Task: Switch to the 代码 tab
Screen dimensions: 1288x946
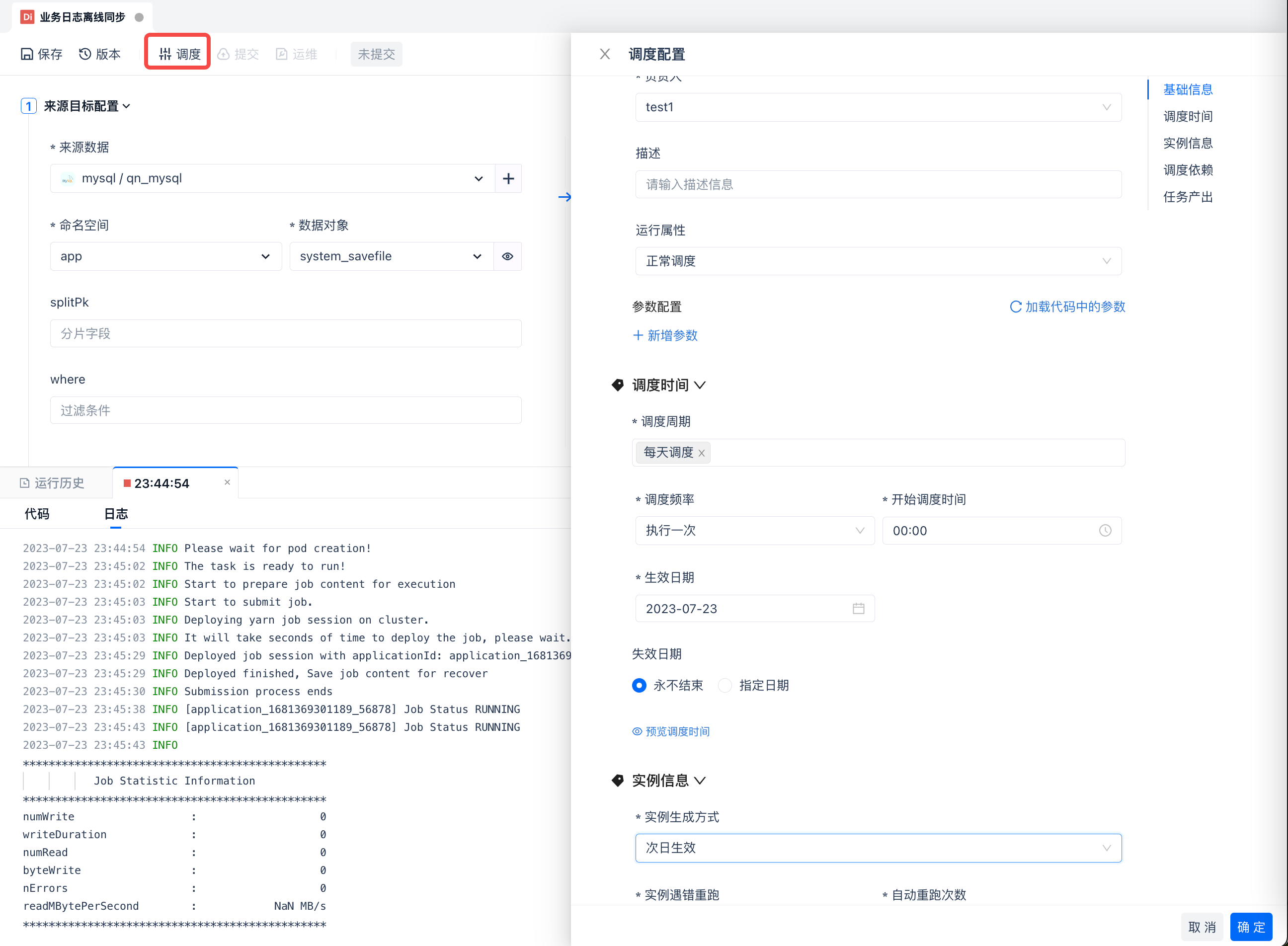Action: point(37,514)
